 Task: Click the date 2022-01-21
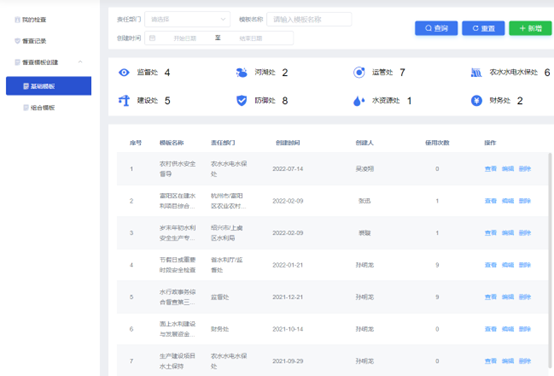point(288,265)
